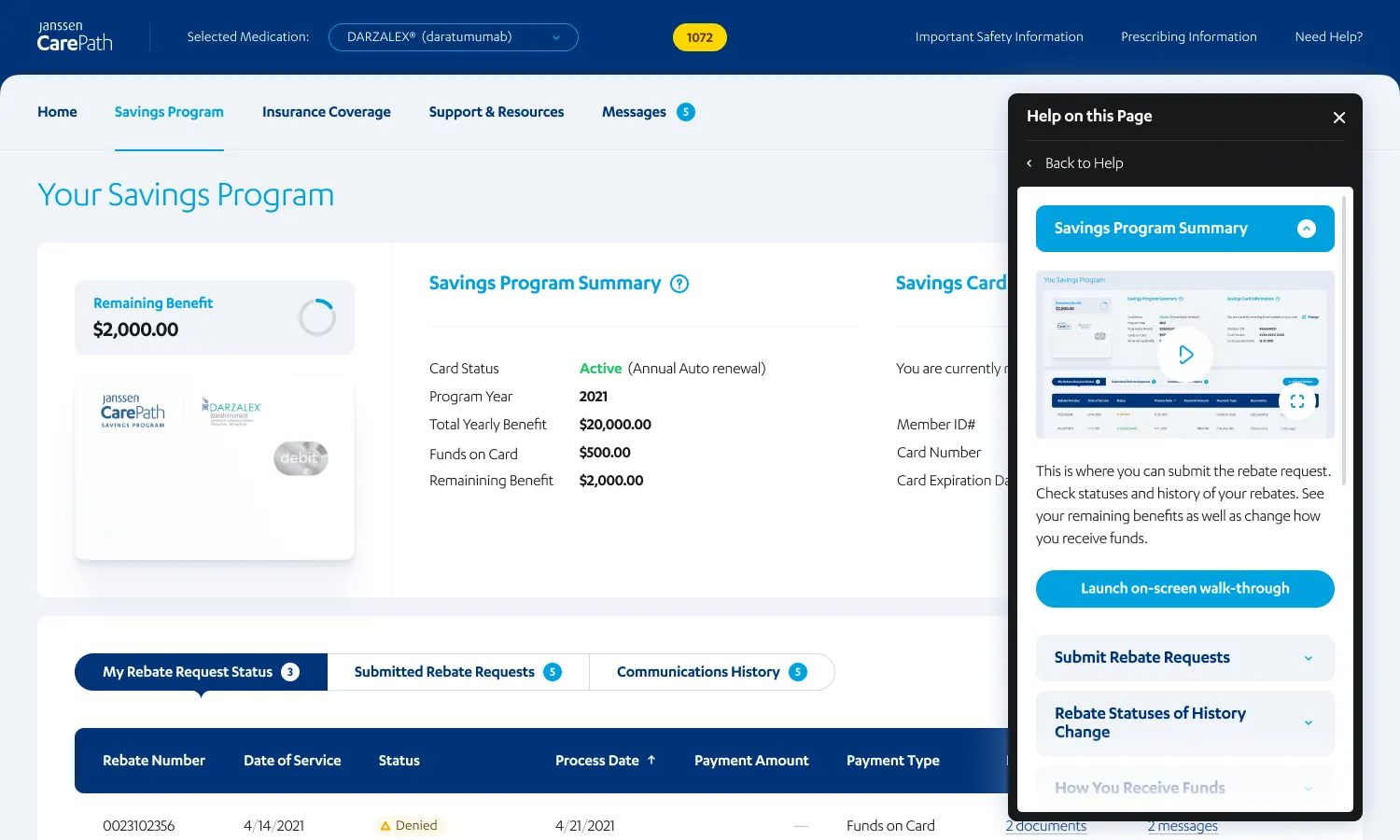Click the back chevron next to Back to Help

pos(1029,162)
